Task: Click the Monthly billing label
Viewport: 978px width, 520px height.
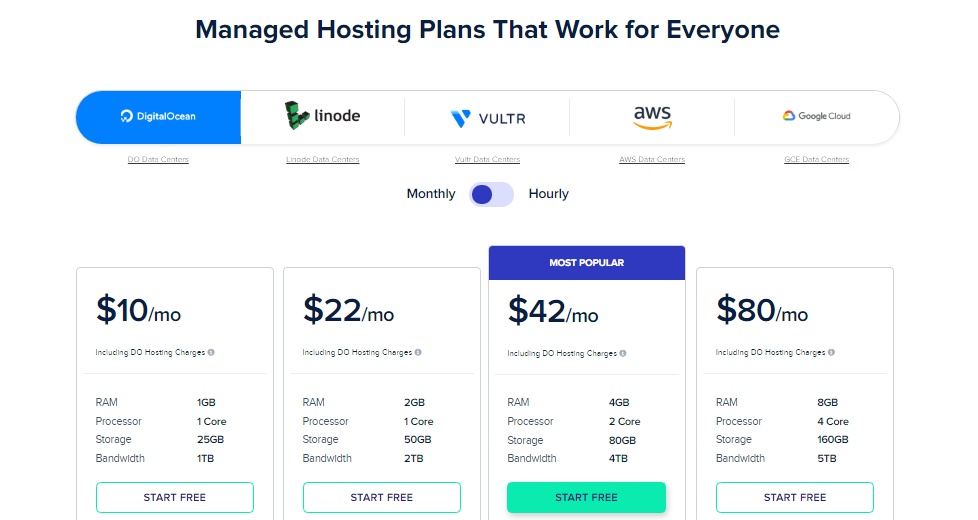Action: (x=431, y=194)
